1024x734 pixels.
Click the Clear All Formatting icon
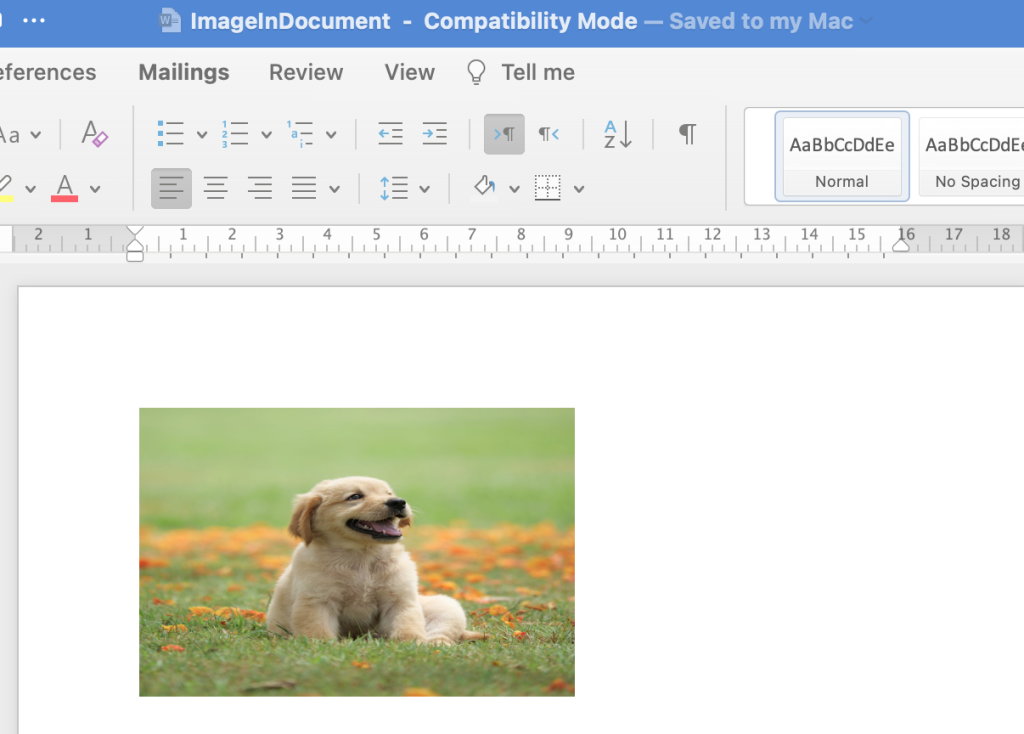point(94,134)
